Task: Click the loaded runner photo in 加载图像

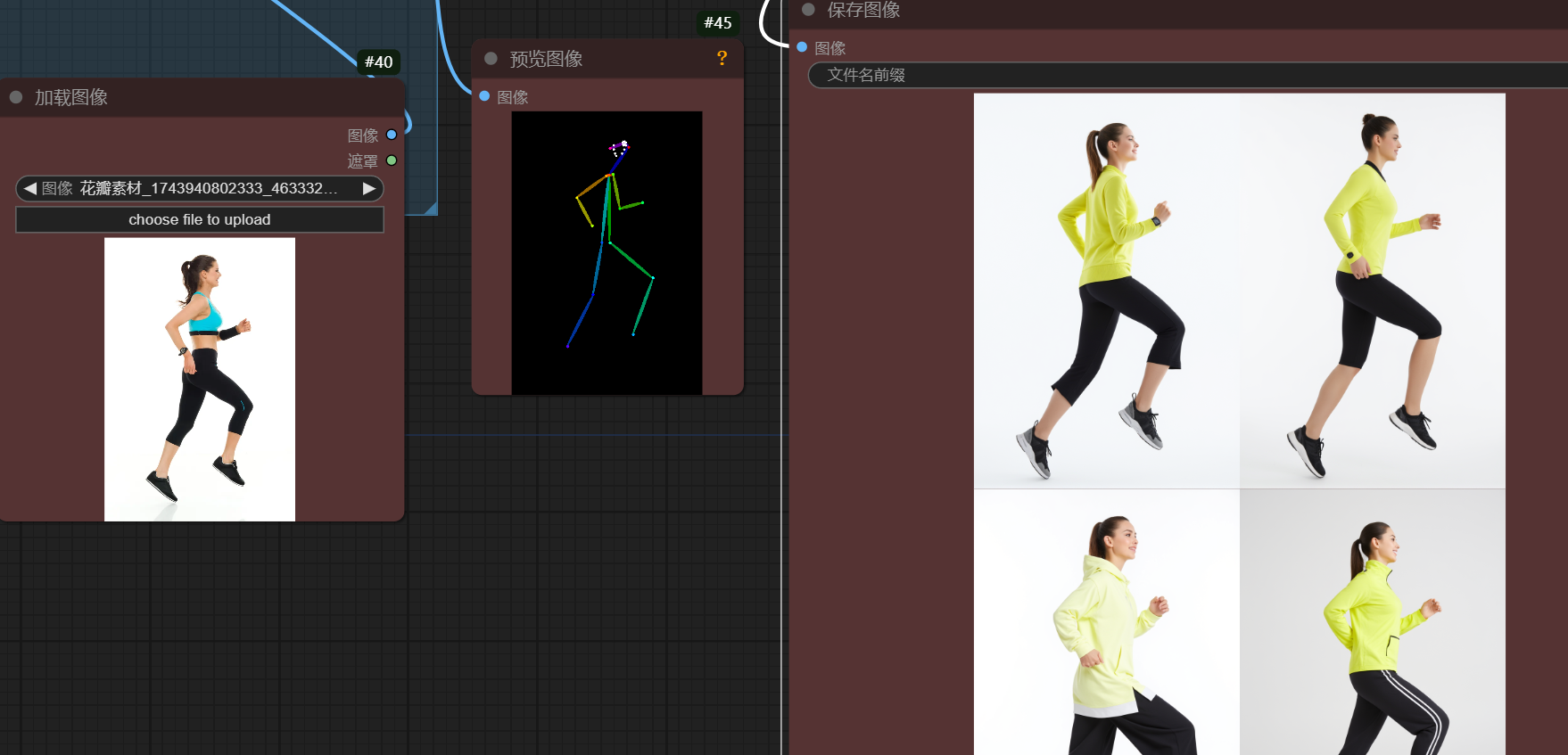Action: pos(200,380)
